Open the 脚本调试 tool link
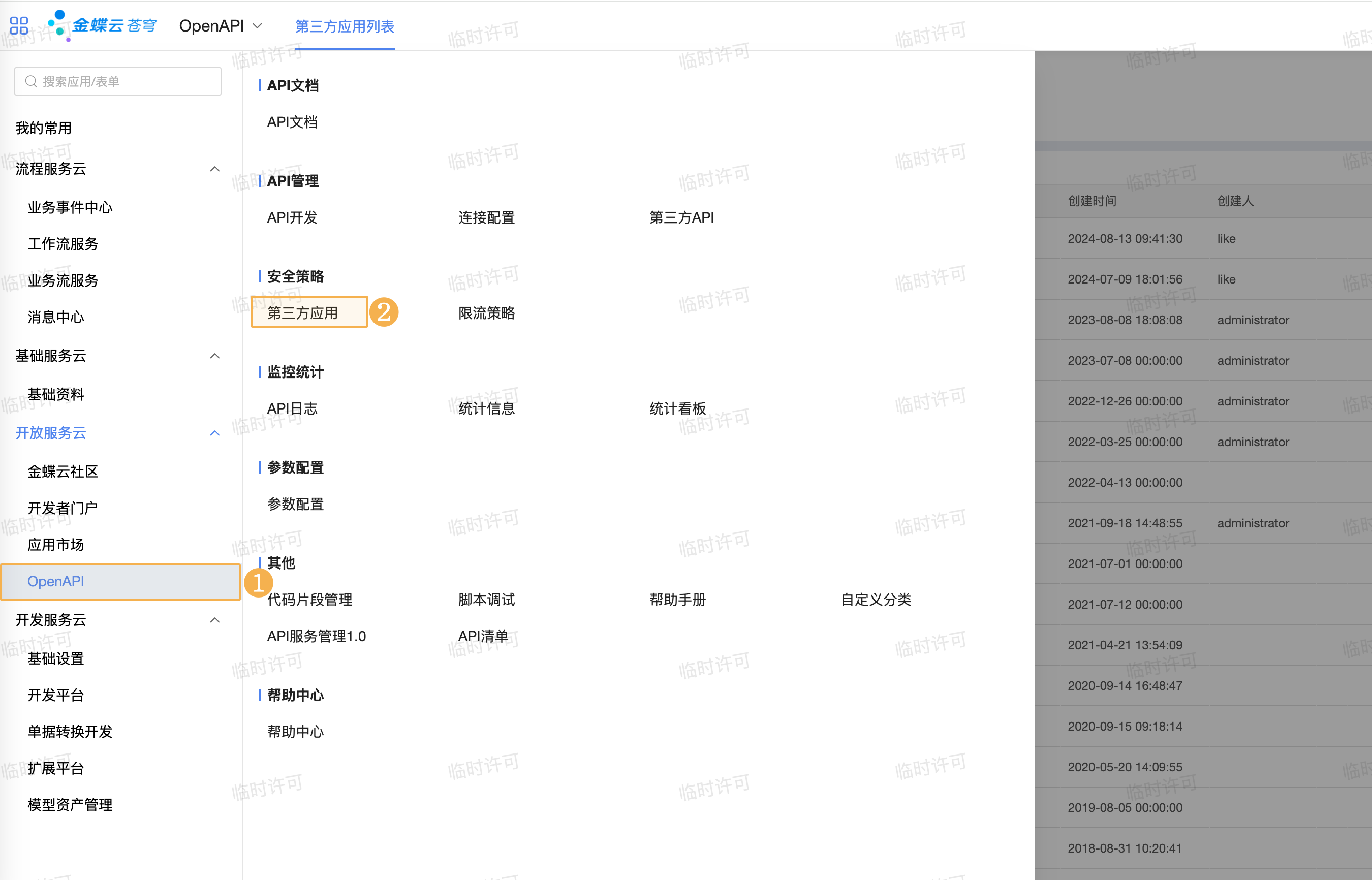Screen dimensions: 1372x880 (486, 600)
